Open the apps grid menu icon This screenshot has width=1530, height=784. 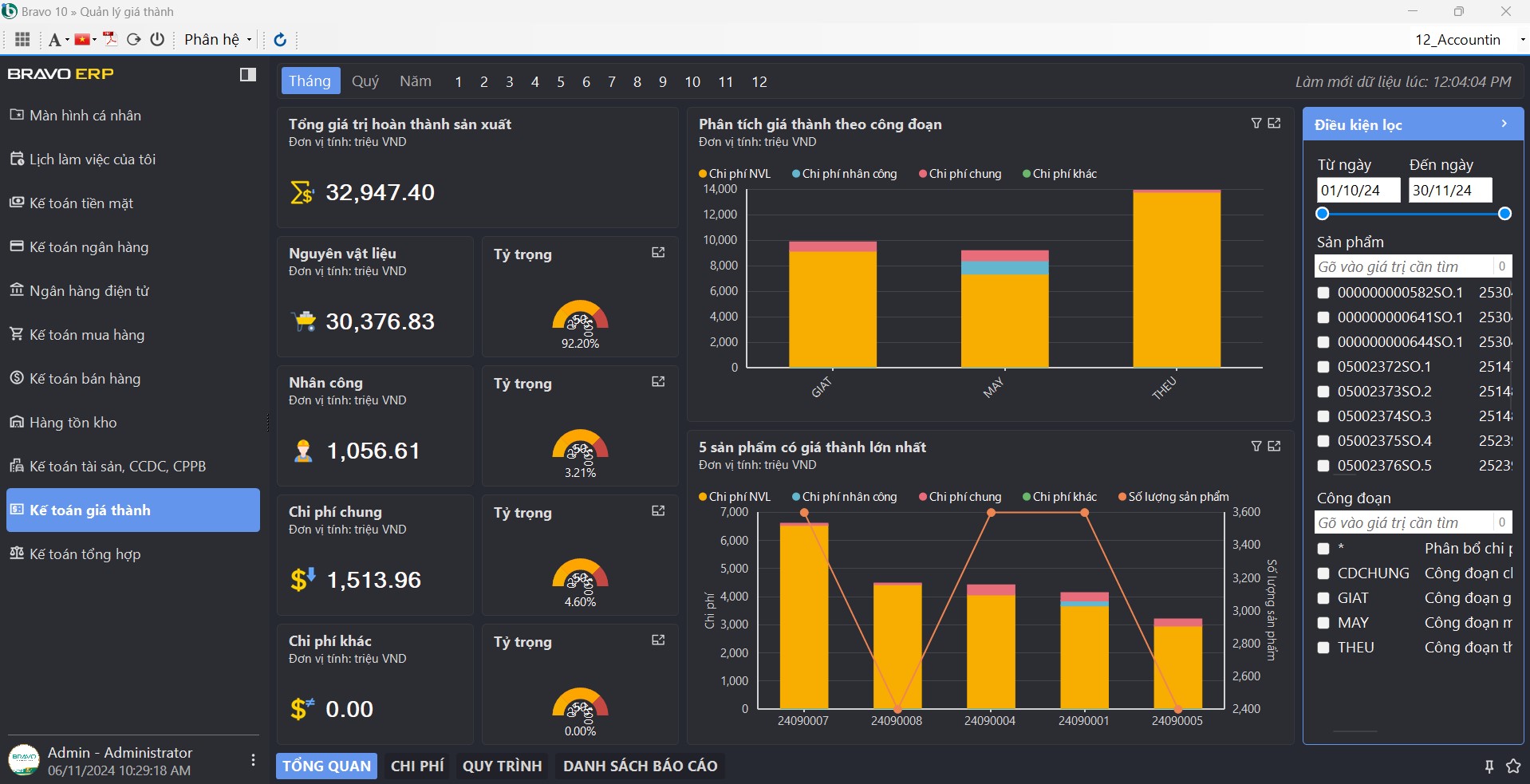[22, 39]
